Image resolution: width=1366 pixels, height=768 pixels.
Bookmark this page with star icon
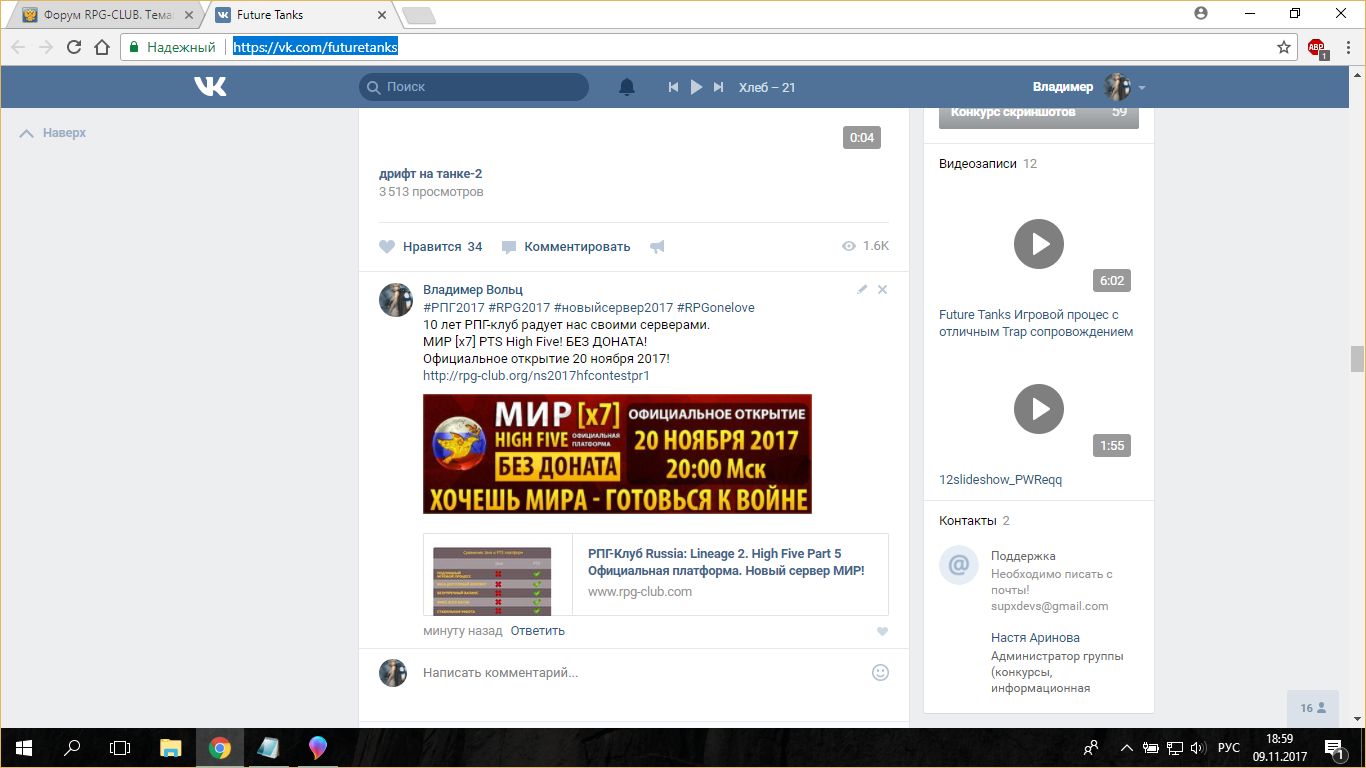[x=1284, y=47]
